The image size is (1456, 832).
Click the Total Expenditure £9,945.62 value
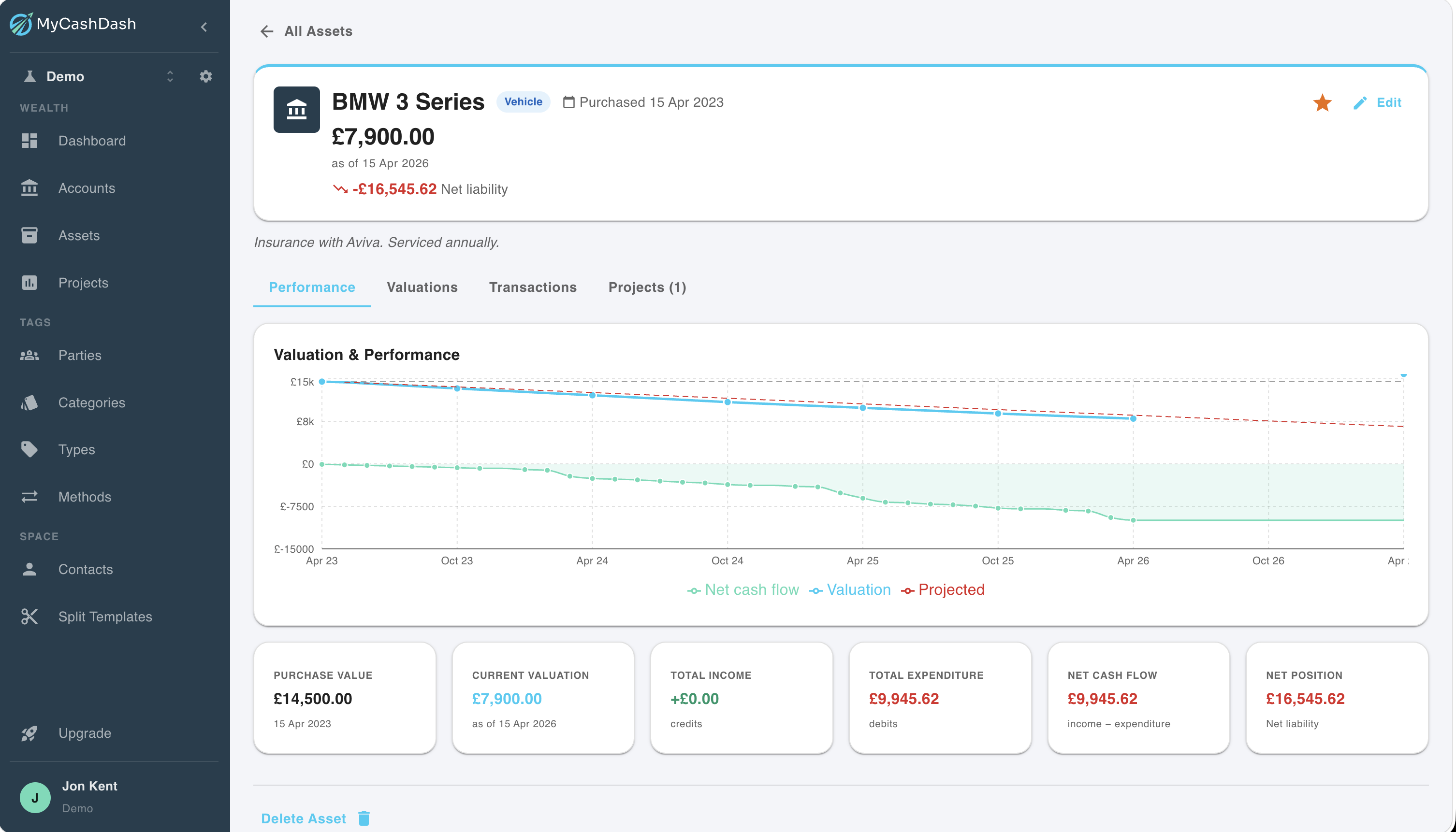tap(903, 698)
